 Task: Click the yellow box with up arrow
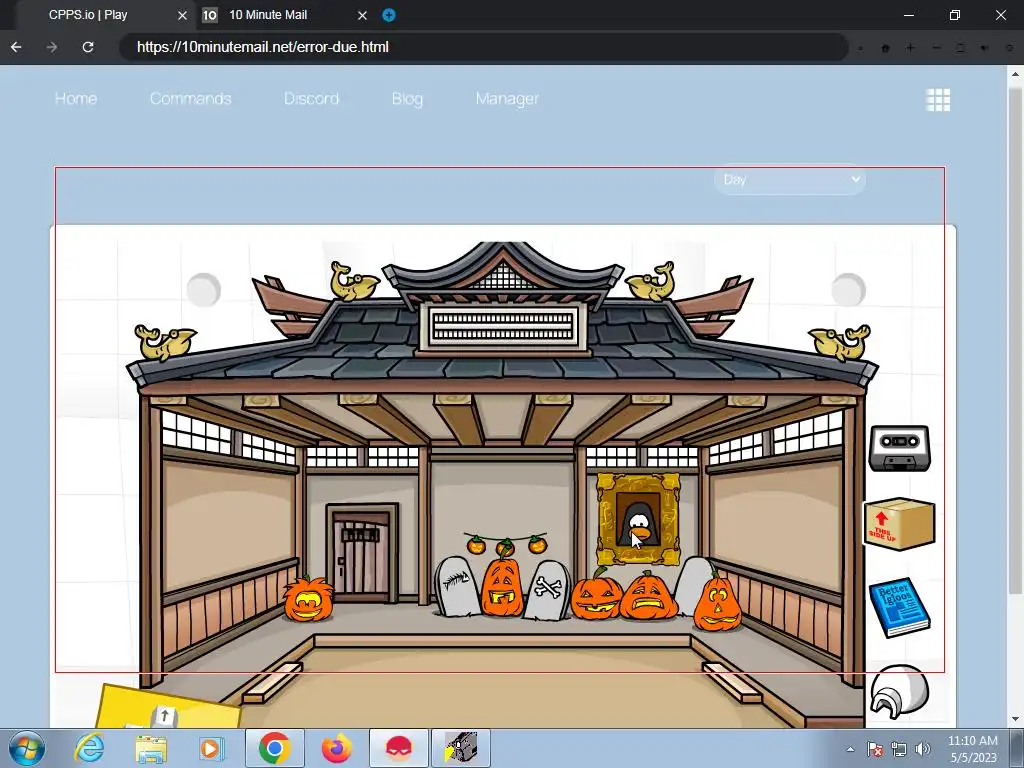click(x=167, y=708)
